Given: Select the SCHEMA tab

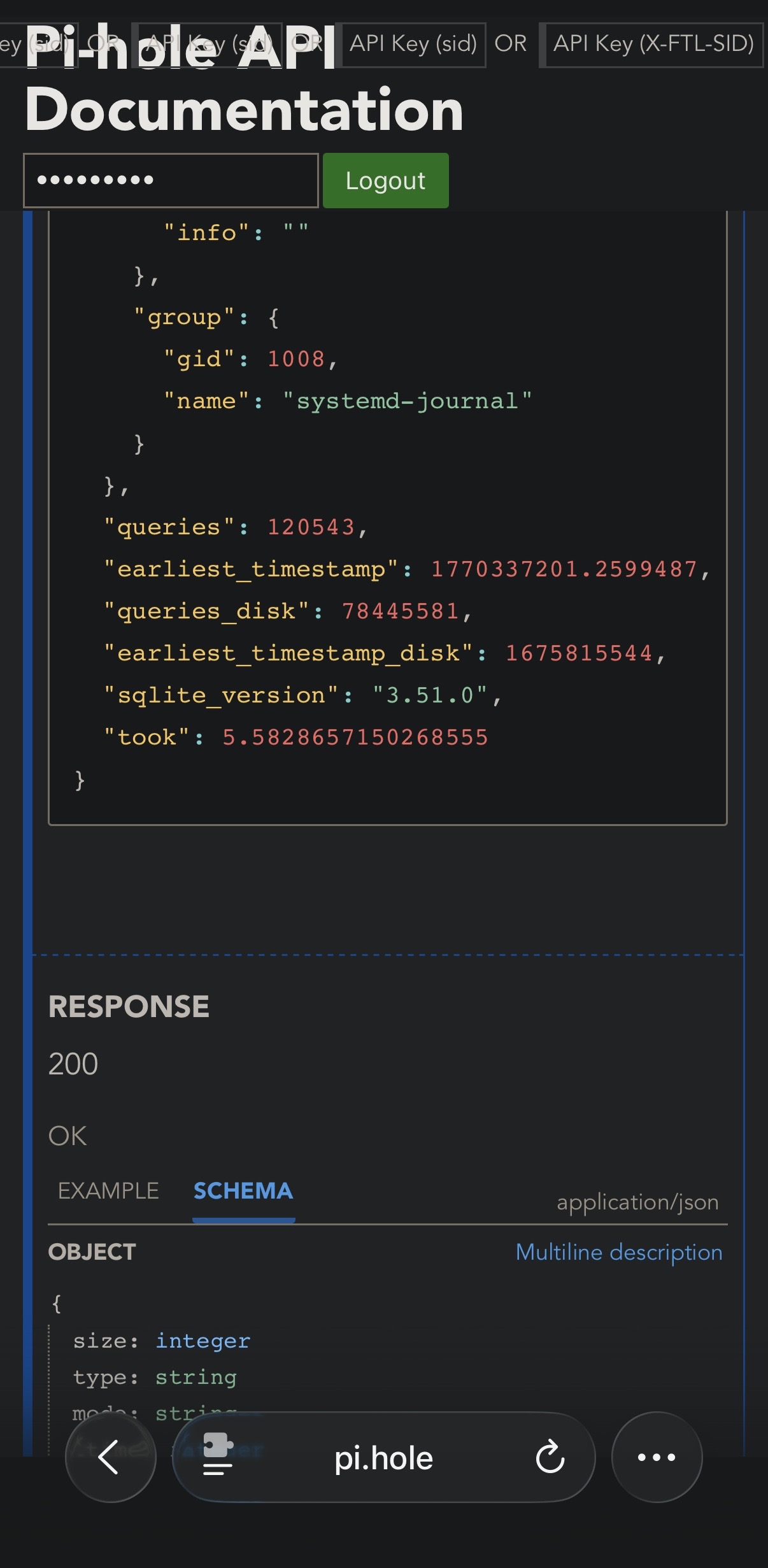Looking at the screenshot, I should click(243, 1191).
